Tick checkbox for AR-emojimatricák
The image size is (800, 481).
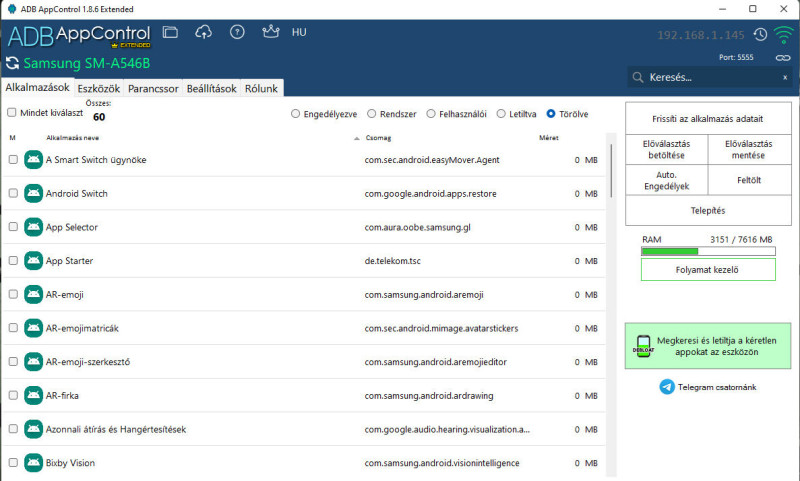coord(13,328)
